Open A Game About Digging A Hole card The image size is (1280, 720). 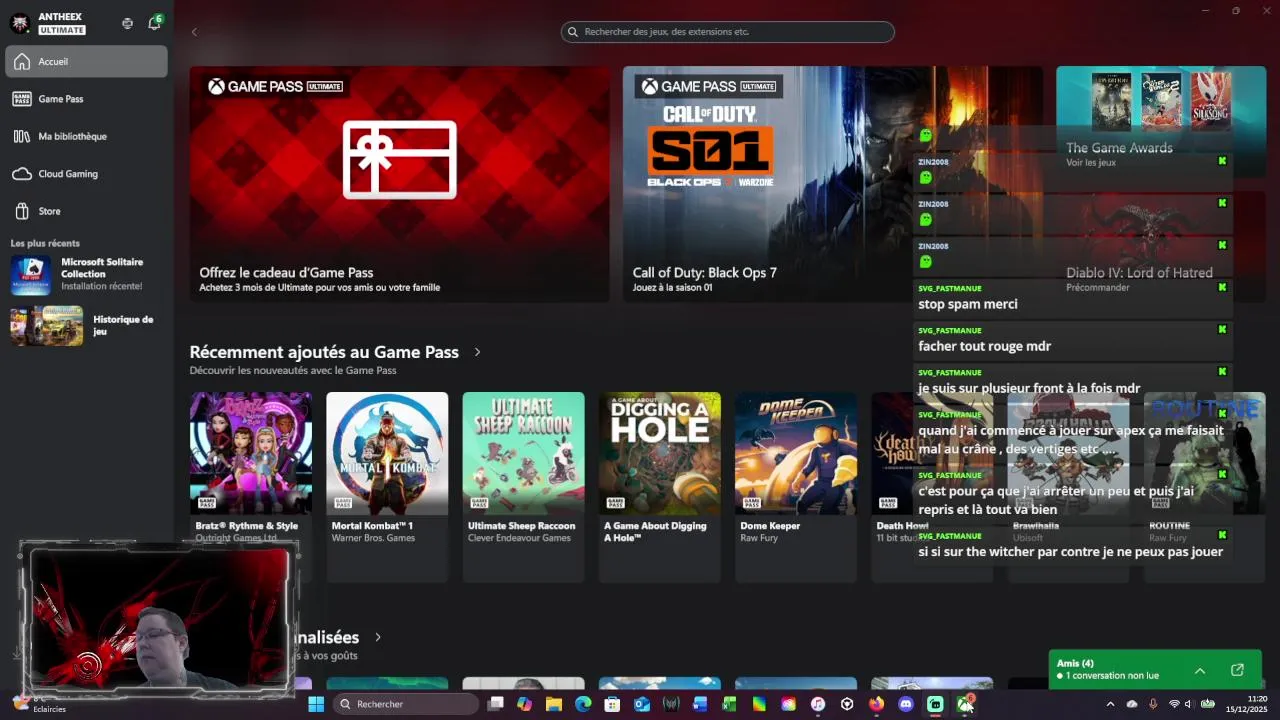point(660,487)
